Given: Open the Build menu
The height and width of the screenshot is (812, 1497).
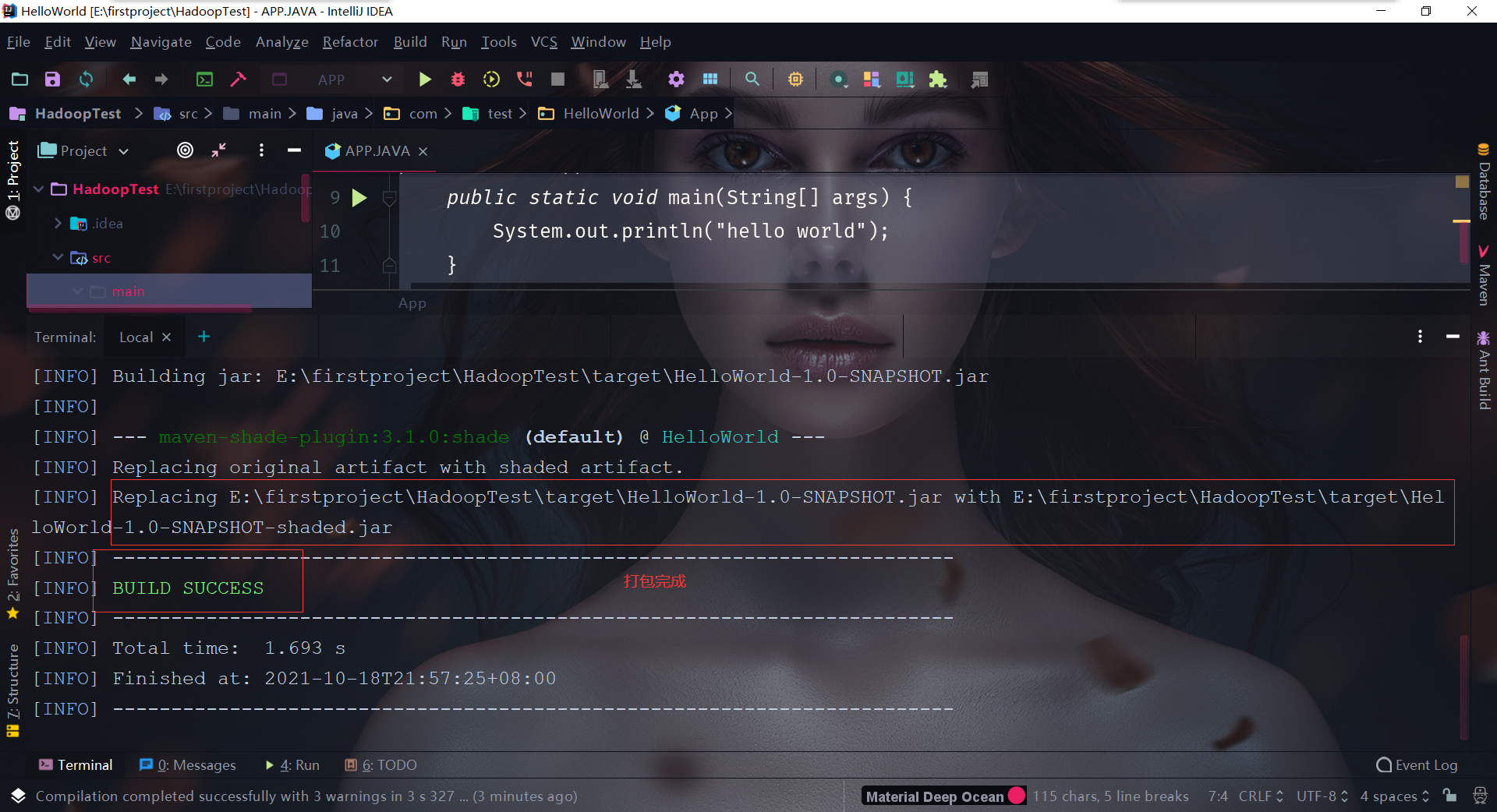Looking at the screenshot, I should 410,42.
